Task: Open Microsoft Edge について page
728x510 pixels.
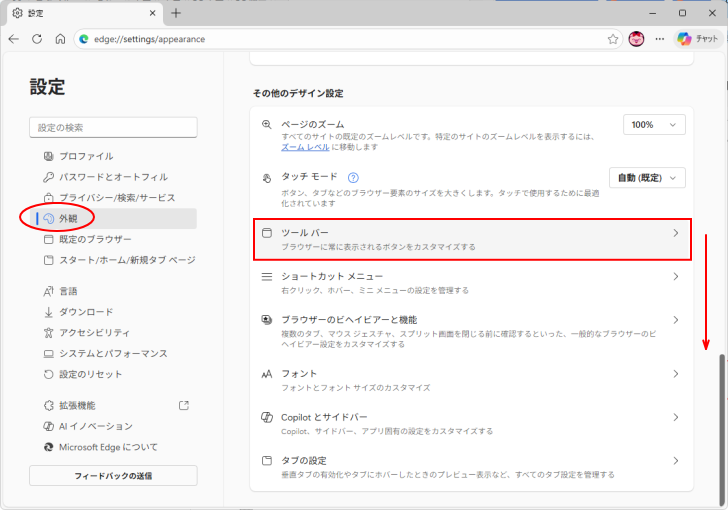Action: tap(113, 447)
